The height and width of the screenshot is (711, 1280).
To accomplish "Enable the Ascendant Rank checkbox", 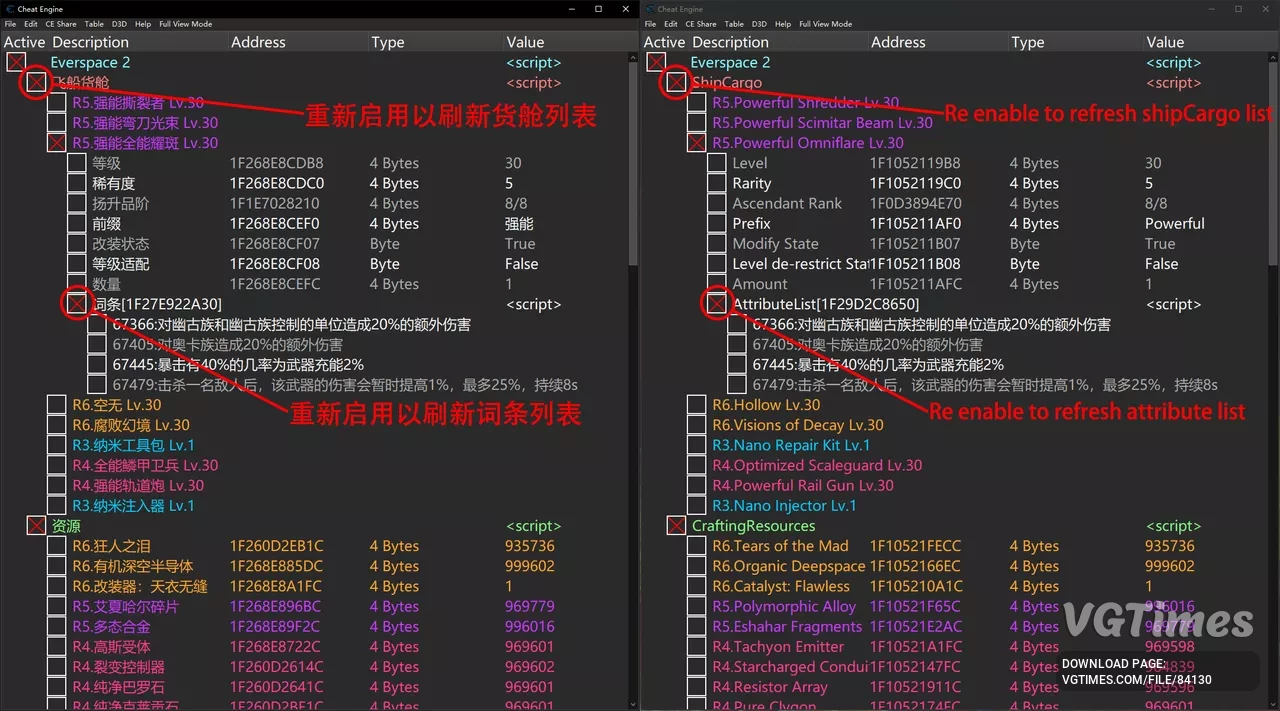I will pos(716,203).
